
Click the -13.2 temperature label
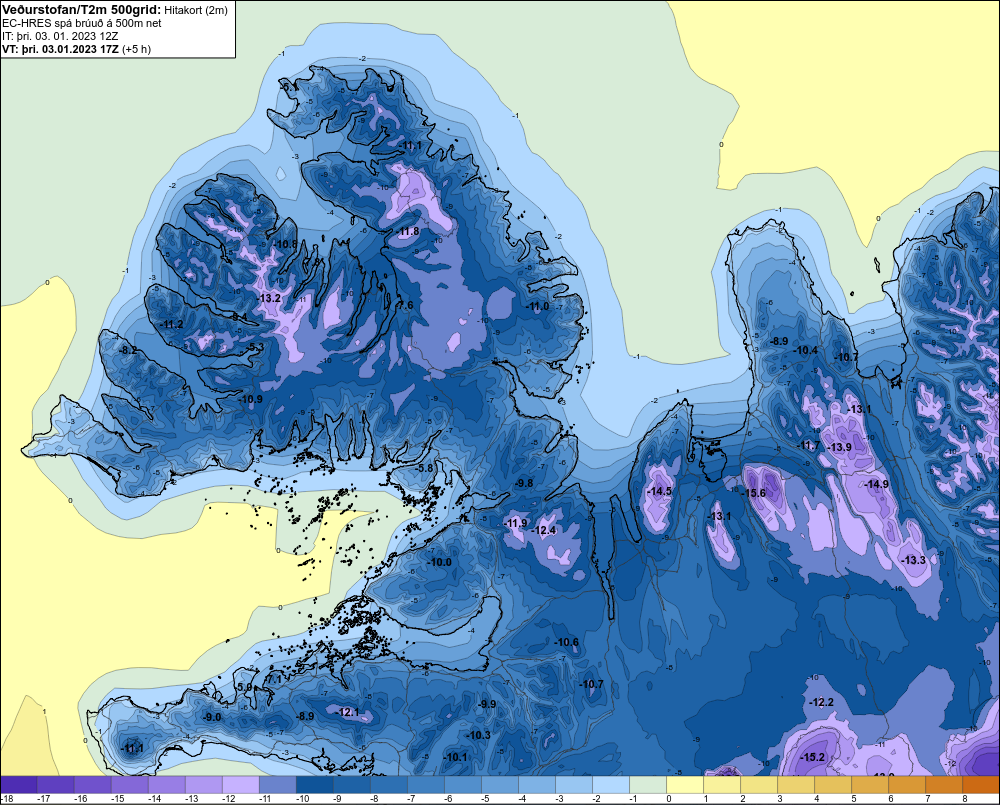coord(269,298)
